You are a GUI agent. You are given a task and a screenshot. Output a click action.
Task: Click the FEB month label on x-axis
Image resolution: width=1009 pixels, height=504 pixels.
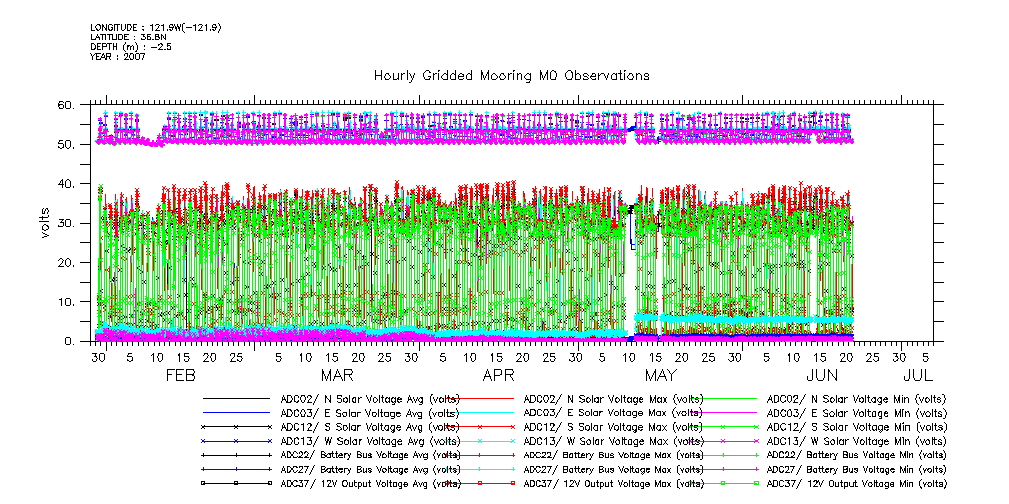[180, 376]
